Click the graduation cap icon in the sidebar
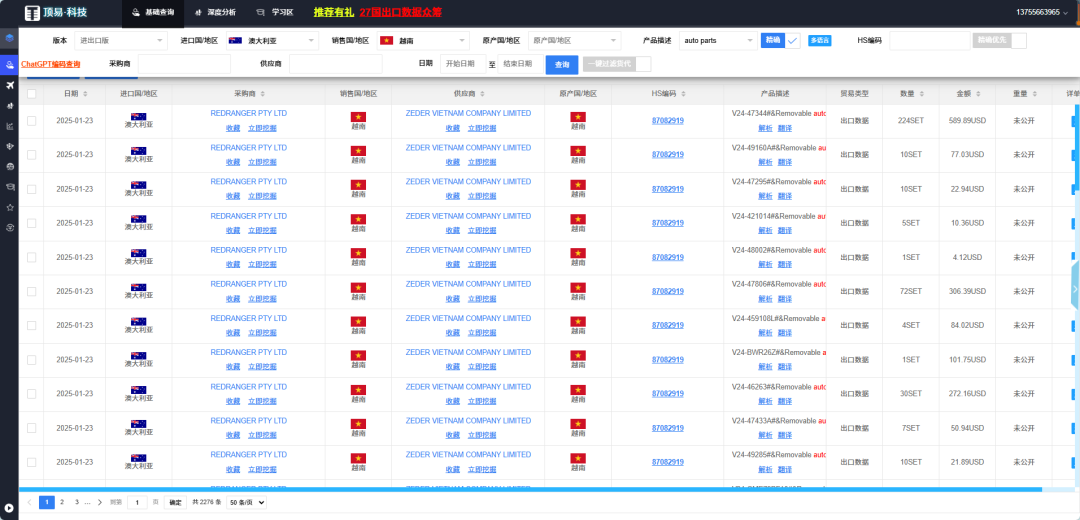The height and width of the screenshot is (520, 1080). tap(10, 187)
